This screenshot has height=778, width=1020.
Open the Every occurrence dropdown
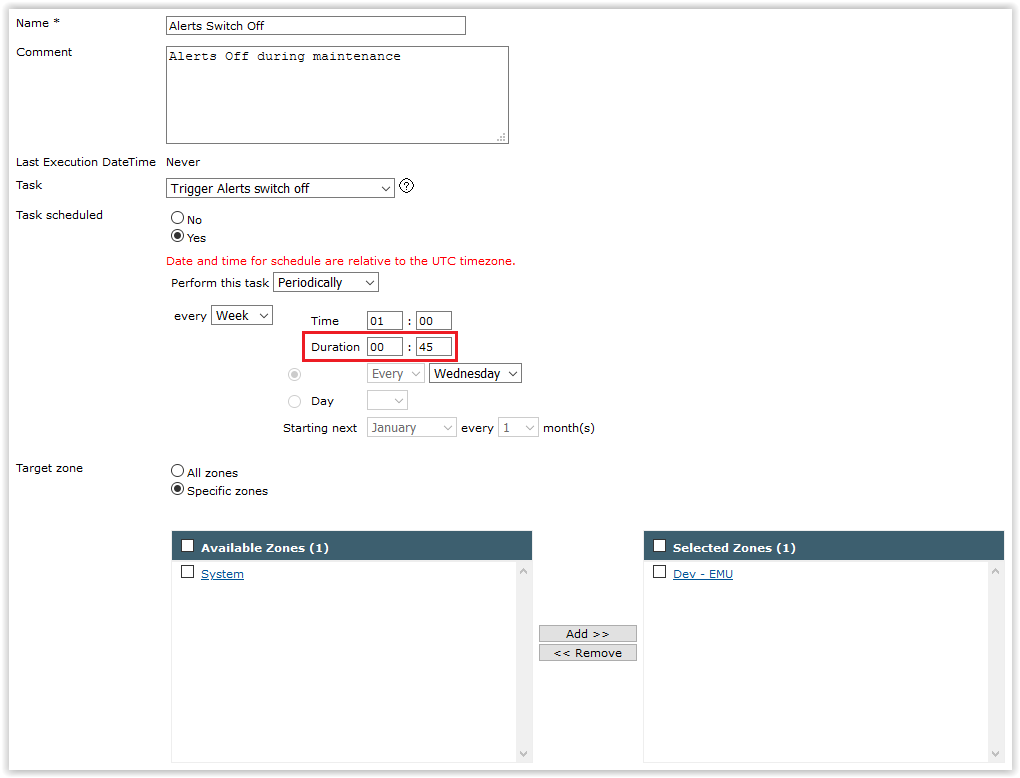click(x=396, y=373)
